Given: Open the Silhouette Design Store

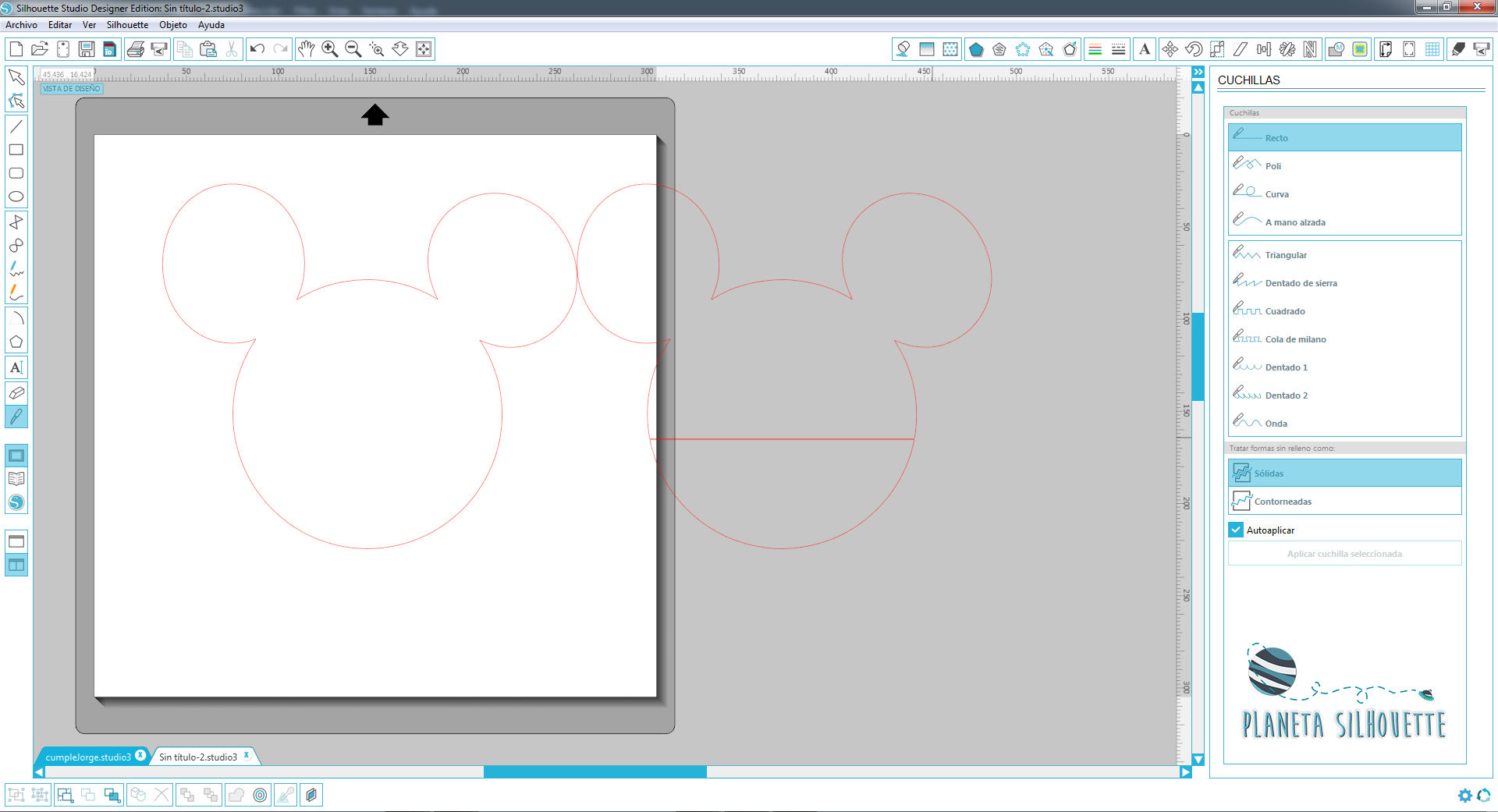Looking at the screenshot, I should click(x=16, y=503).
